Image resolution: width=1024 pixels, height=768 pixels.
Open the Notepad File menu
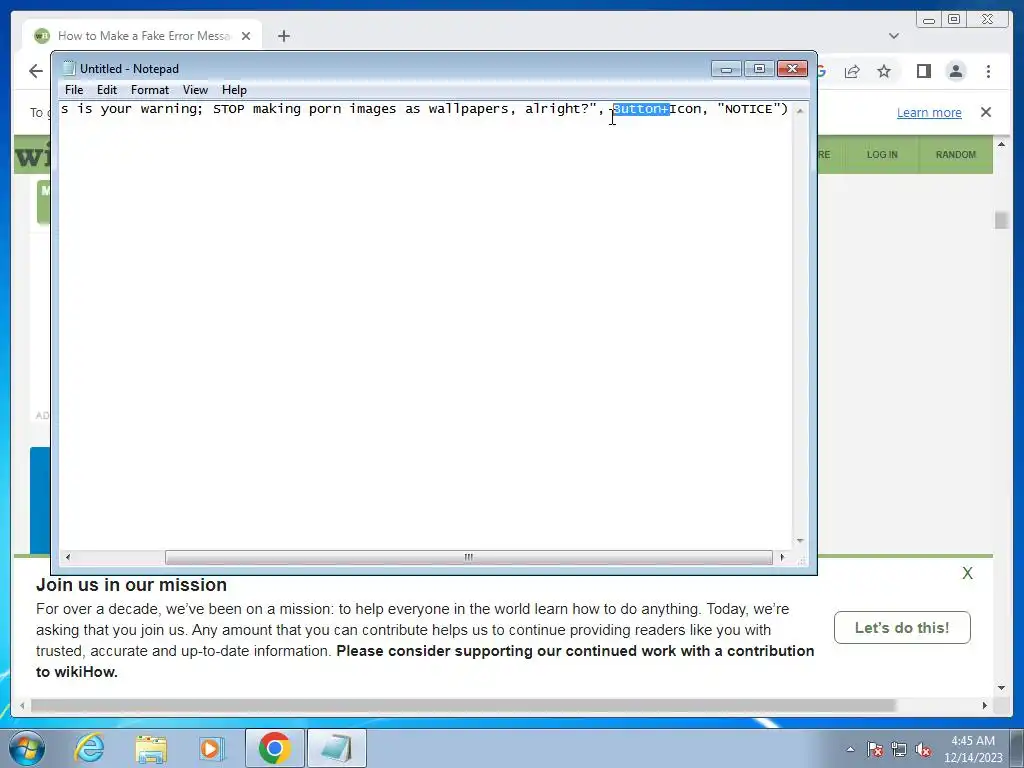pyautogui.click(x=74, y=90)
